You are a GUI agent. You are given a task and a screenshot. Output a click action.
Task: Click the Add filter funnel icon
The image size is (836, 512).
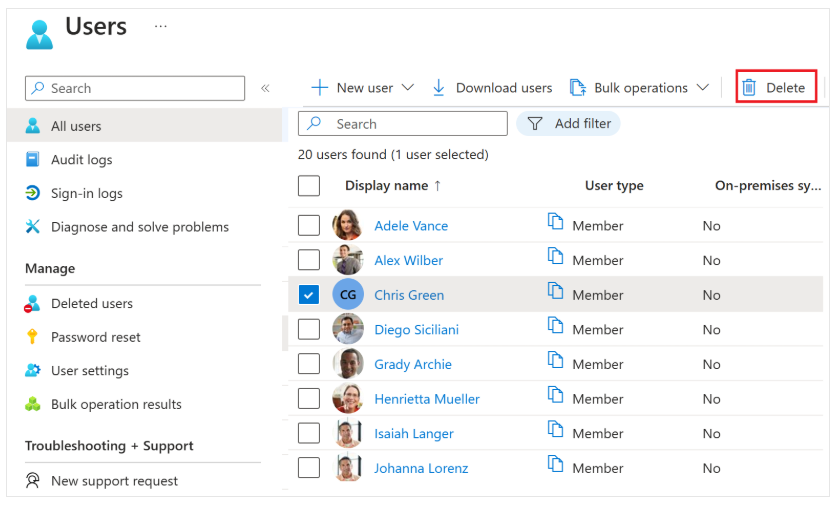click(535, 124)
